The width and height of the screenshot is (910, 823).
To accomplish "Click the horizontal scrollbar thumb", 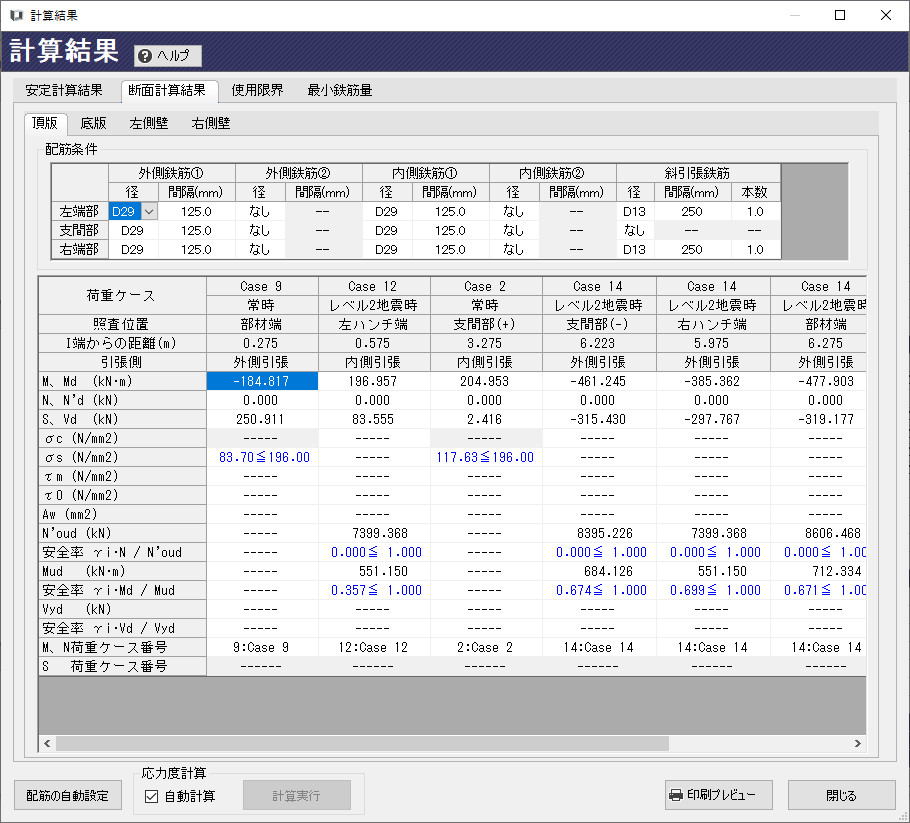I will 362,743.
